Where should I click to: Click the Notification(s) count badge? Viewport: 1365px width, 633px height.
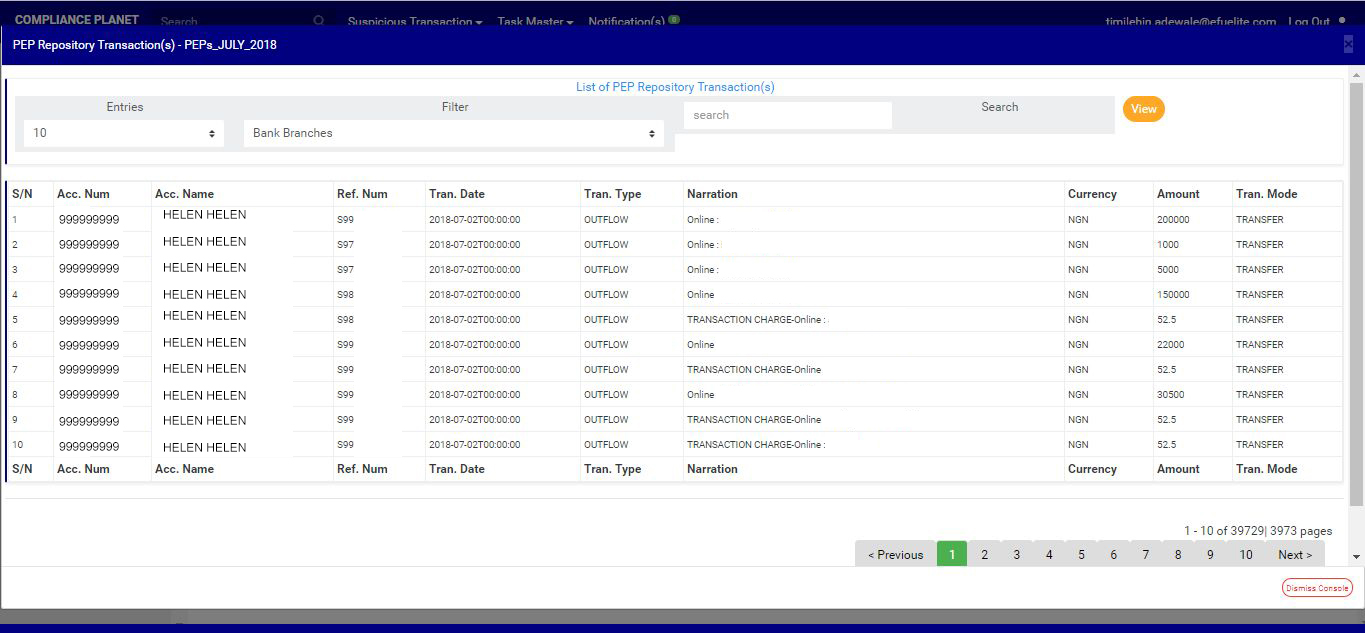(x=674, y=19)
